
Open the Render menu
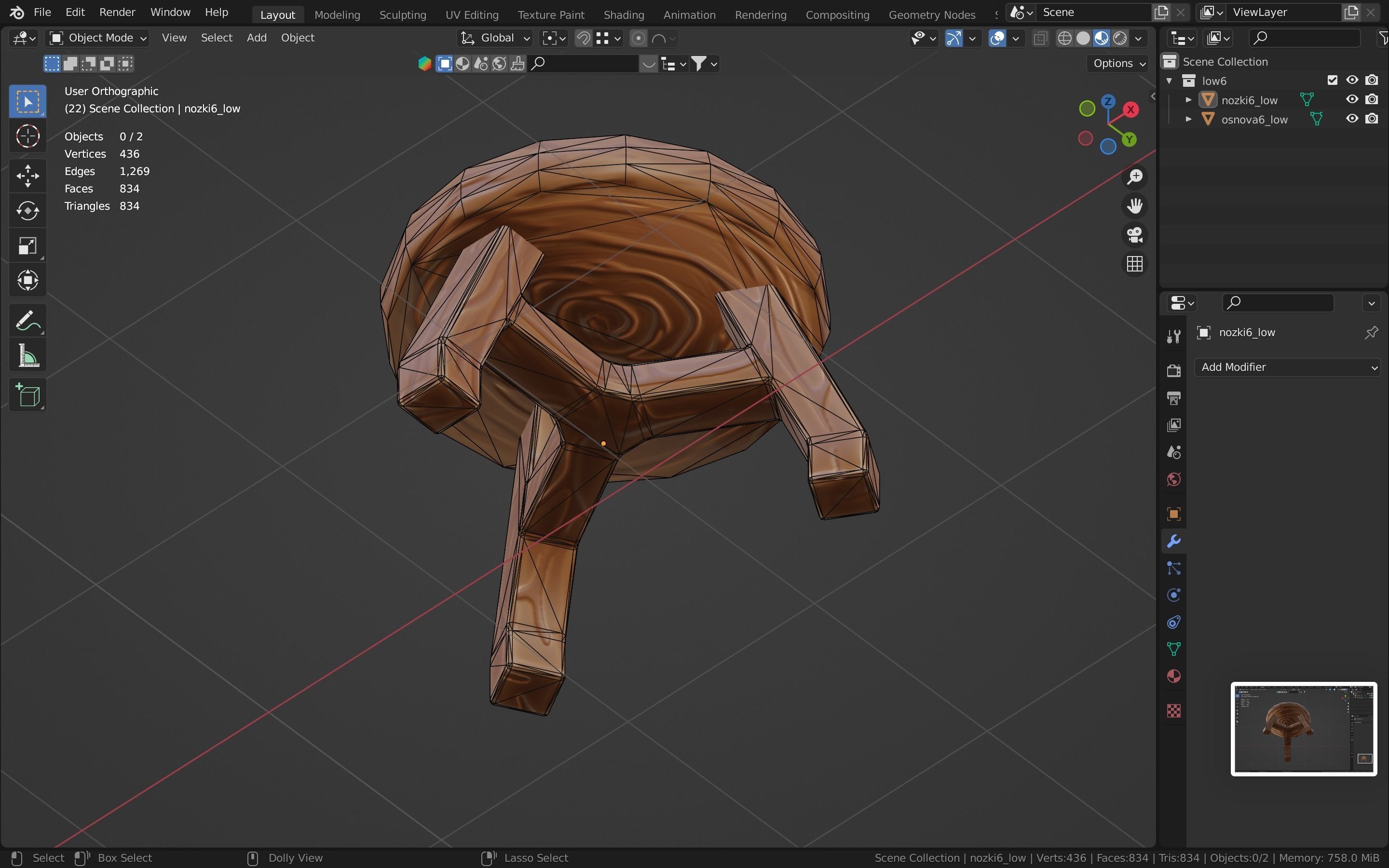click(x=117, y=12)
